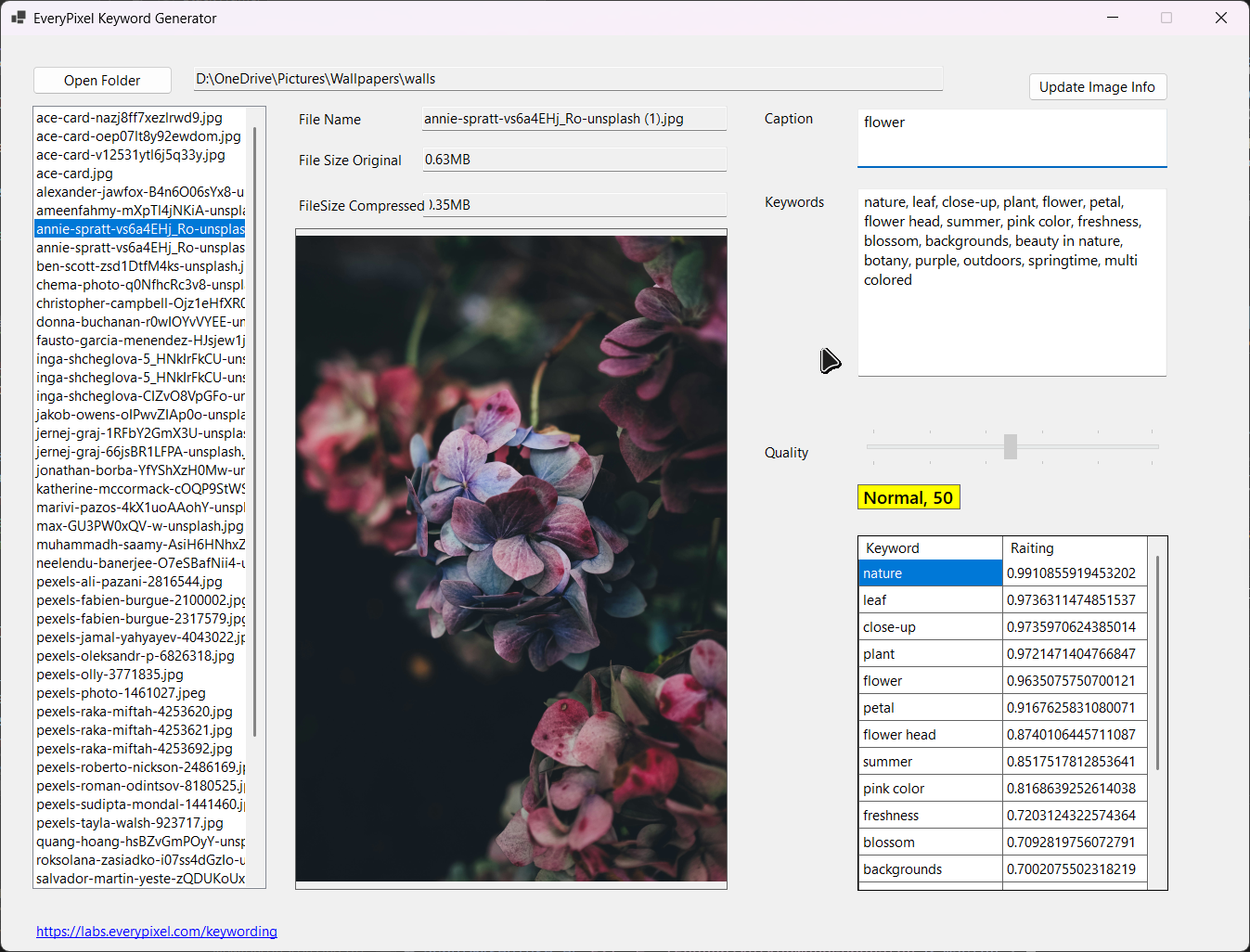Click the Raiting column header
The image size is (1250, 952).
tap(1033, 547)
